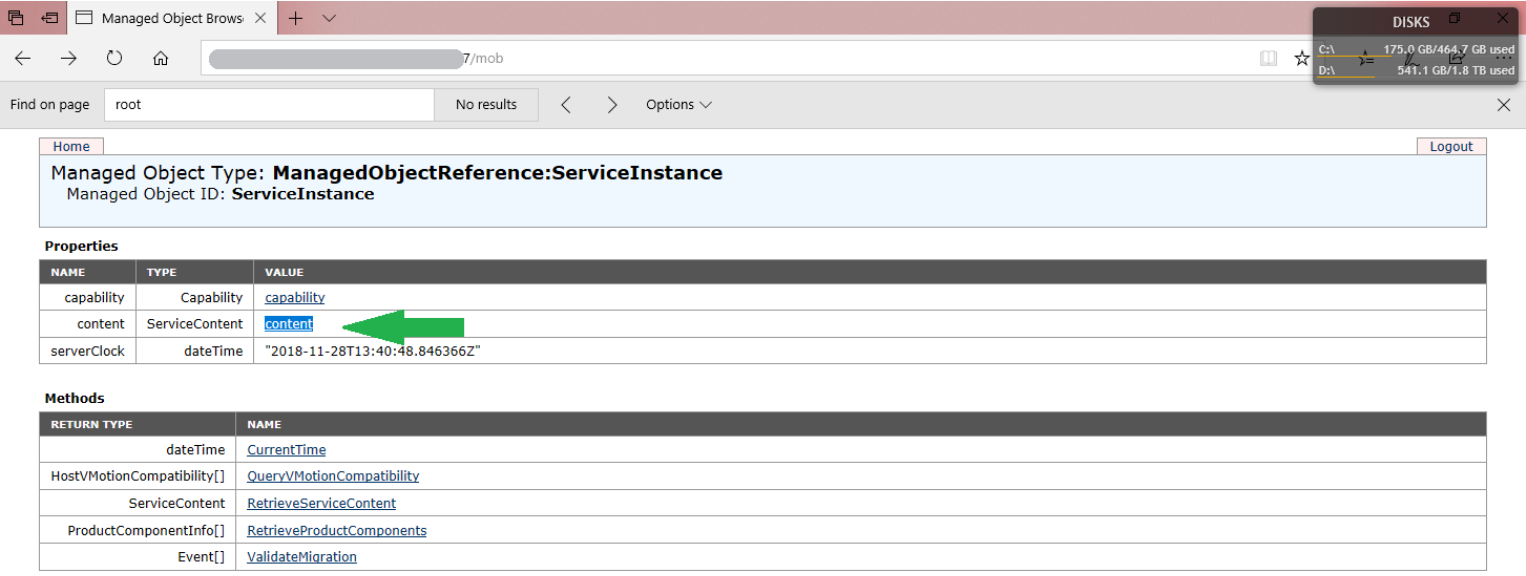Set these tabs aside icon
This screenshot has height=576, width=1526.
click(x=49, y=18)
